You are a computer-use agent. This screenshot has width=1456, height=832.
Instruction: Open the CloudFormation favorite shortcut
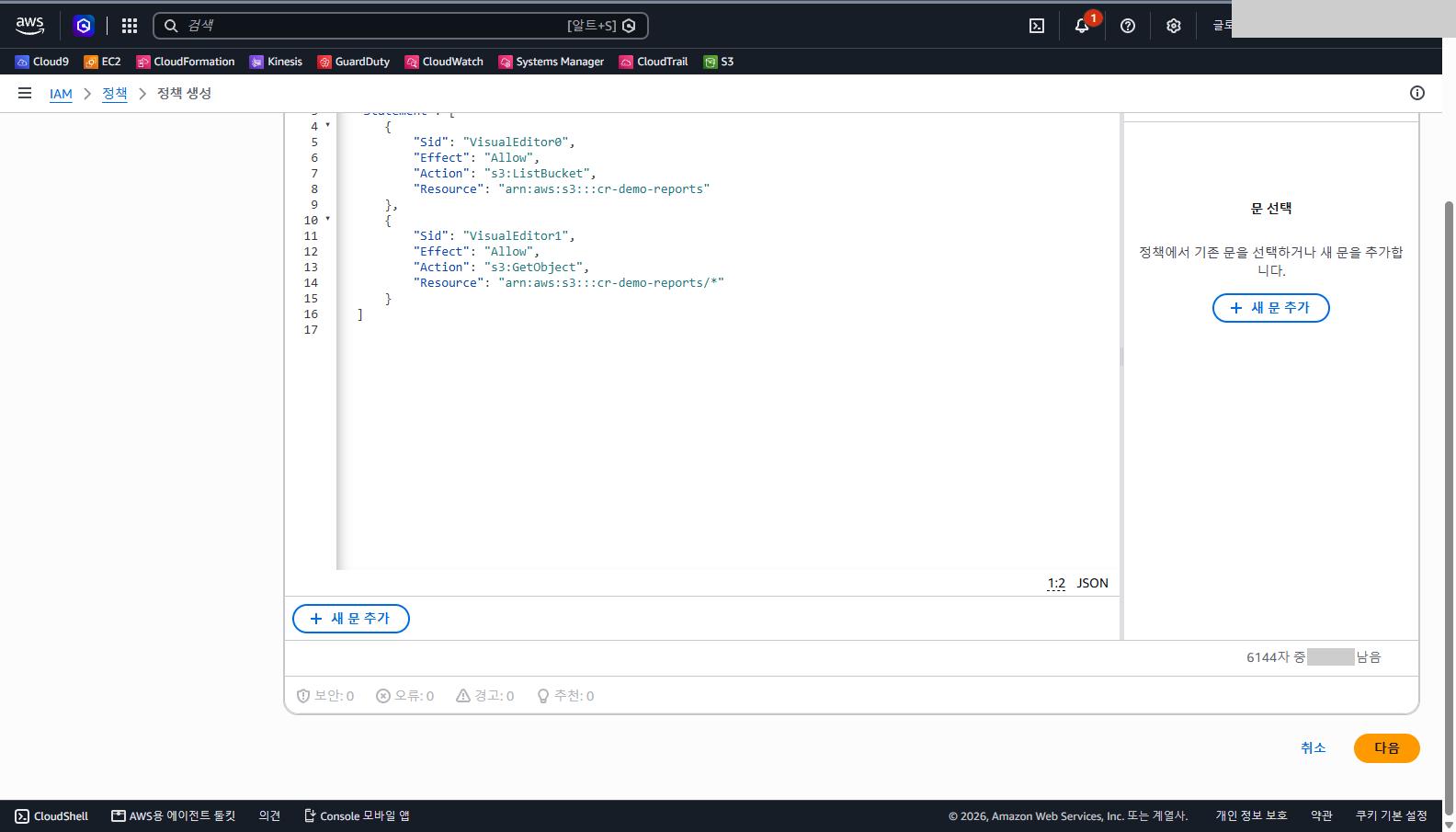pos(186,62)
